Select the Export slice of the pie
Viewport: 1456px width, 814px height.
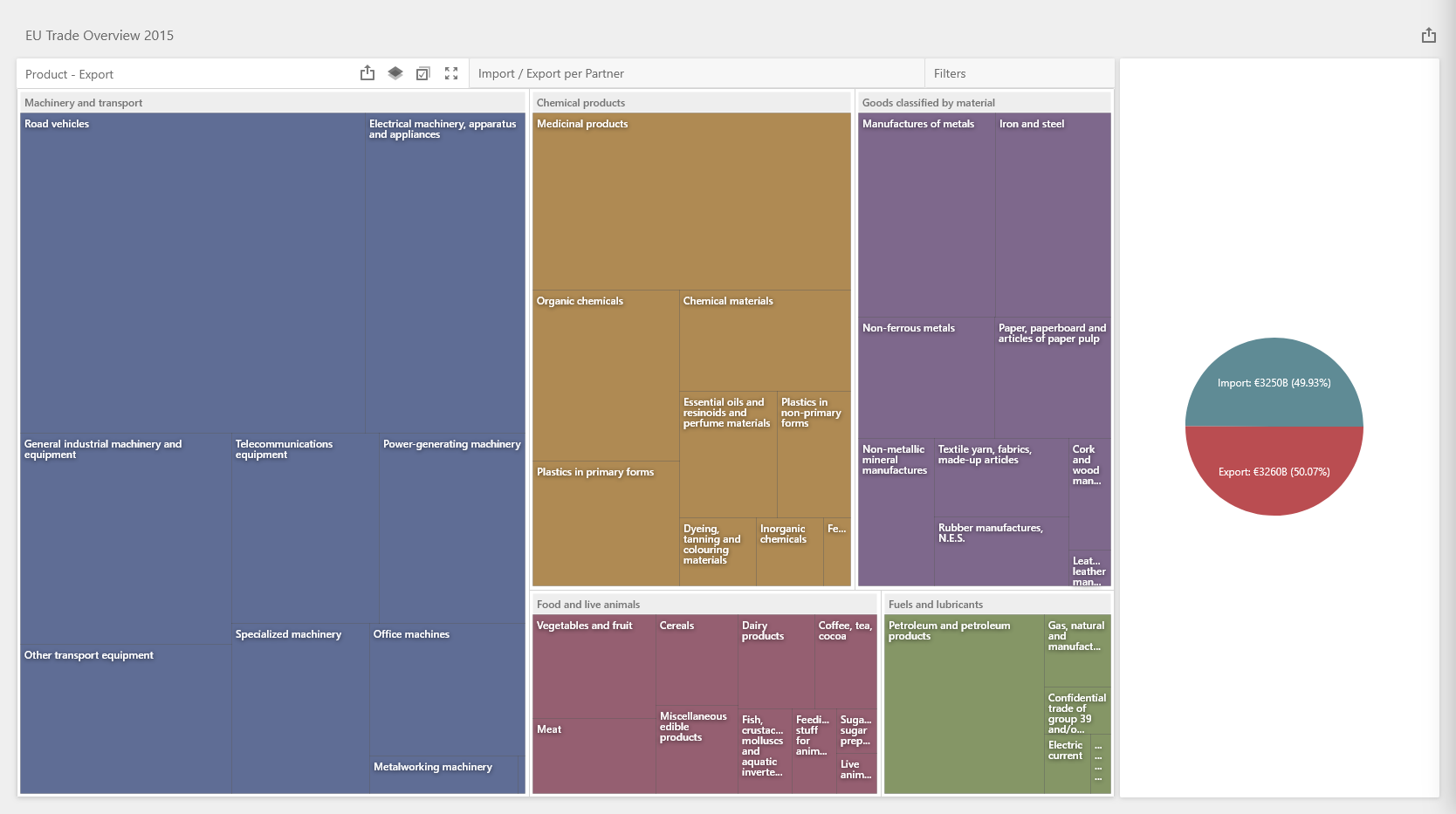1274,472
